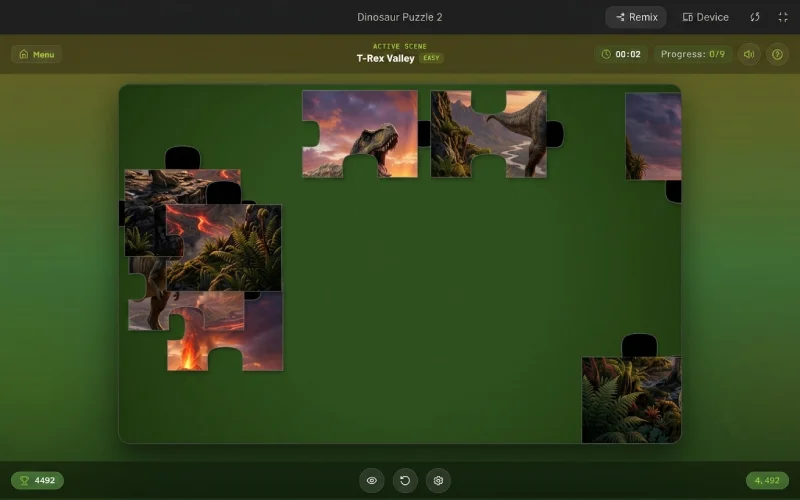This screenshot has width=800, height=500.
Task: Click the timer showing 00:02
Action: [621, 54]
